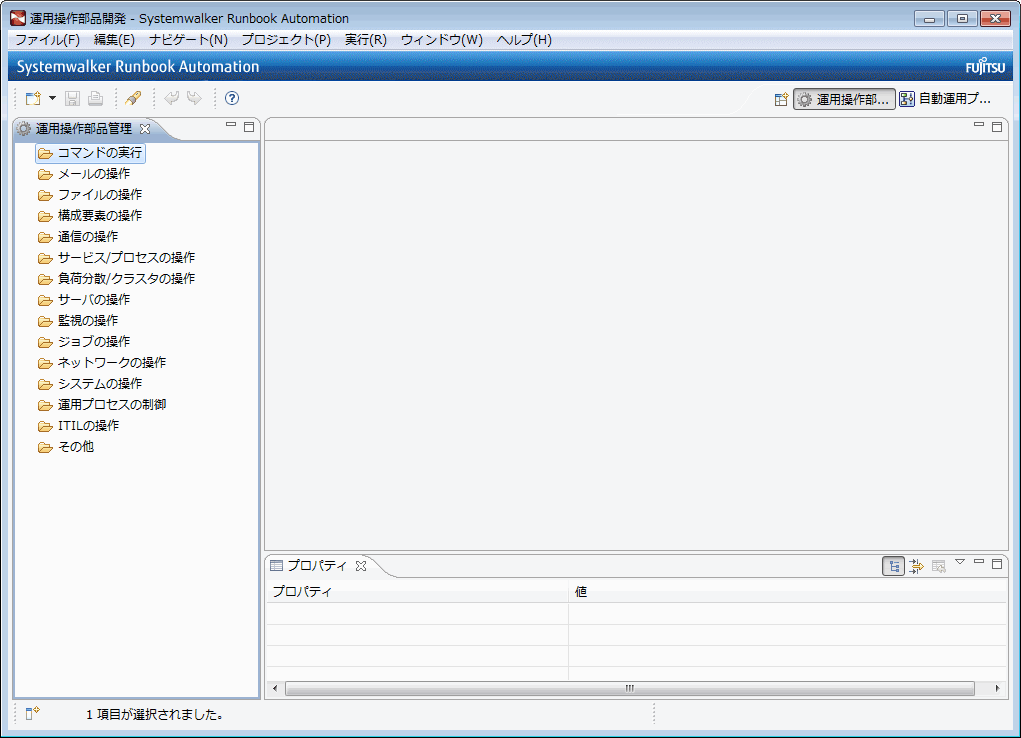Select the 運用操作部品管理 view tab
This screenshot has width=1021, height=738.
click(x=83, y=129)
